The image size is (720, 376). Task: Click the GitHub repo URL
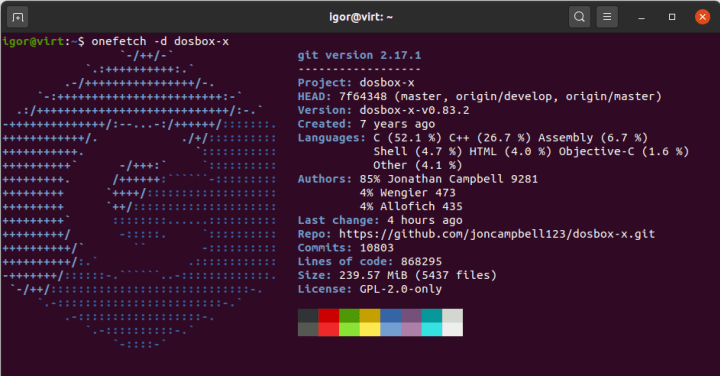click(x=497, y=234)
